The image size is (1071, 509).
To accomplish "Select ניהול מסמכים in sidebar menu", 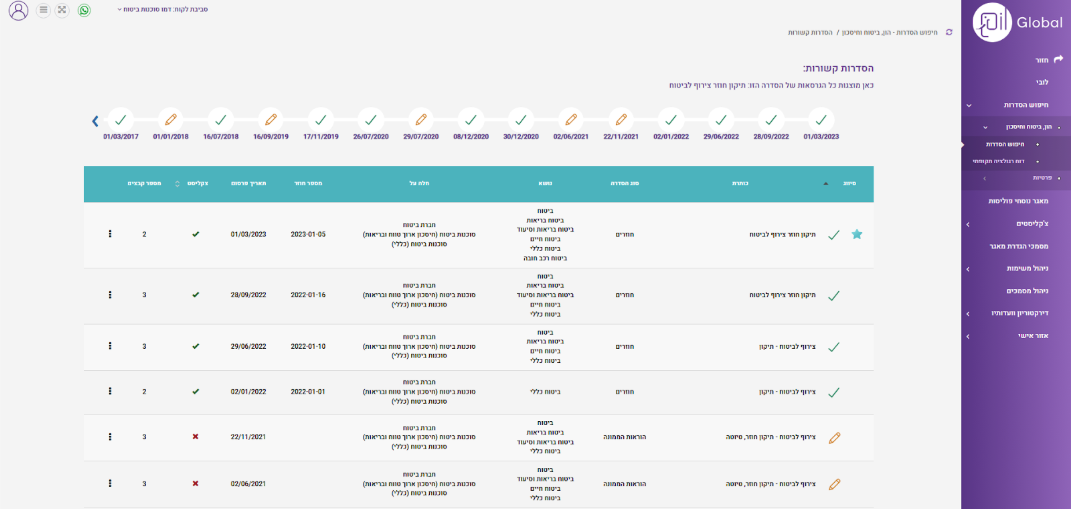I will pyautogui.click(x=1027, y=290).
